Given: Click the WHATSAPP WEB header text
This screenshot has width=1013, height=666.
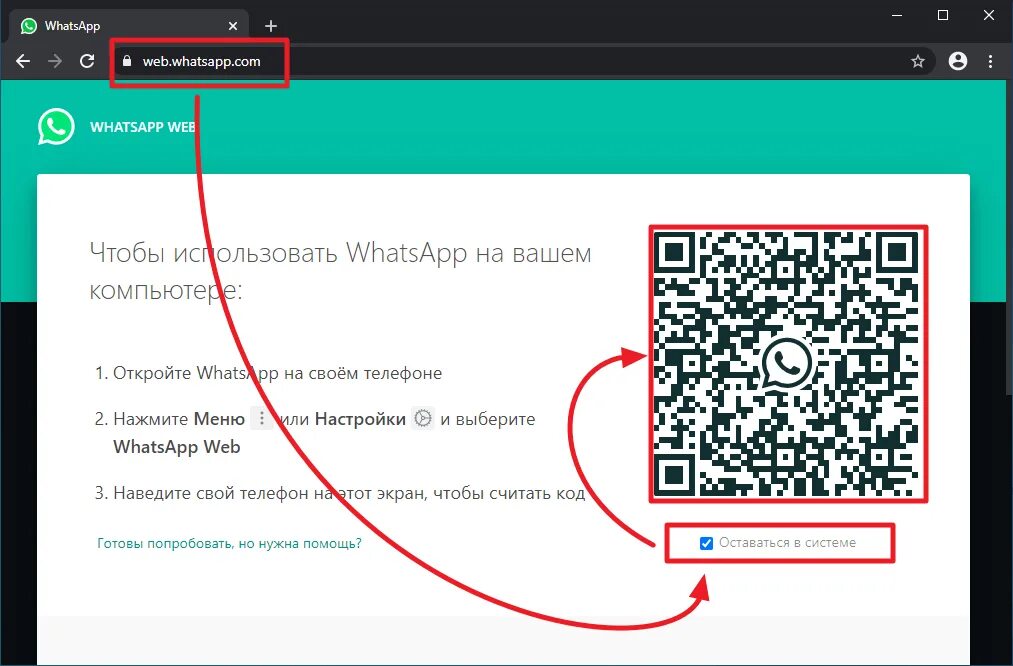Looking at the screenshot, I should click(143, 127).
